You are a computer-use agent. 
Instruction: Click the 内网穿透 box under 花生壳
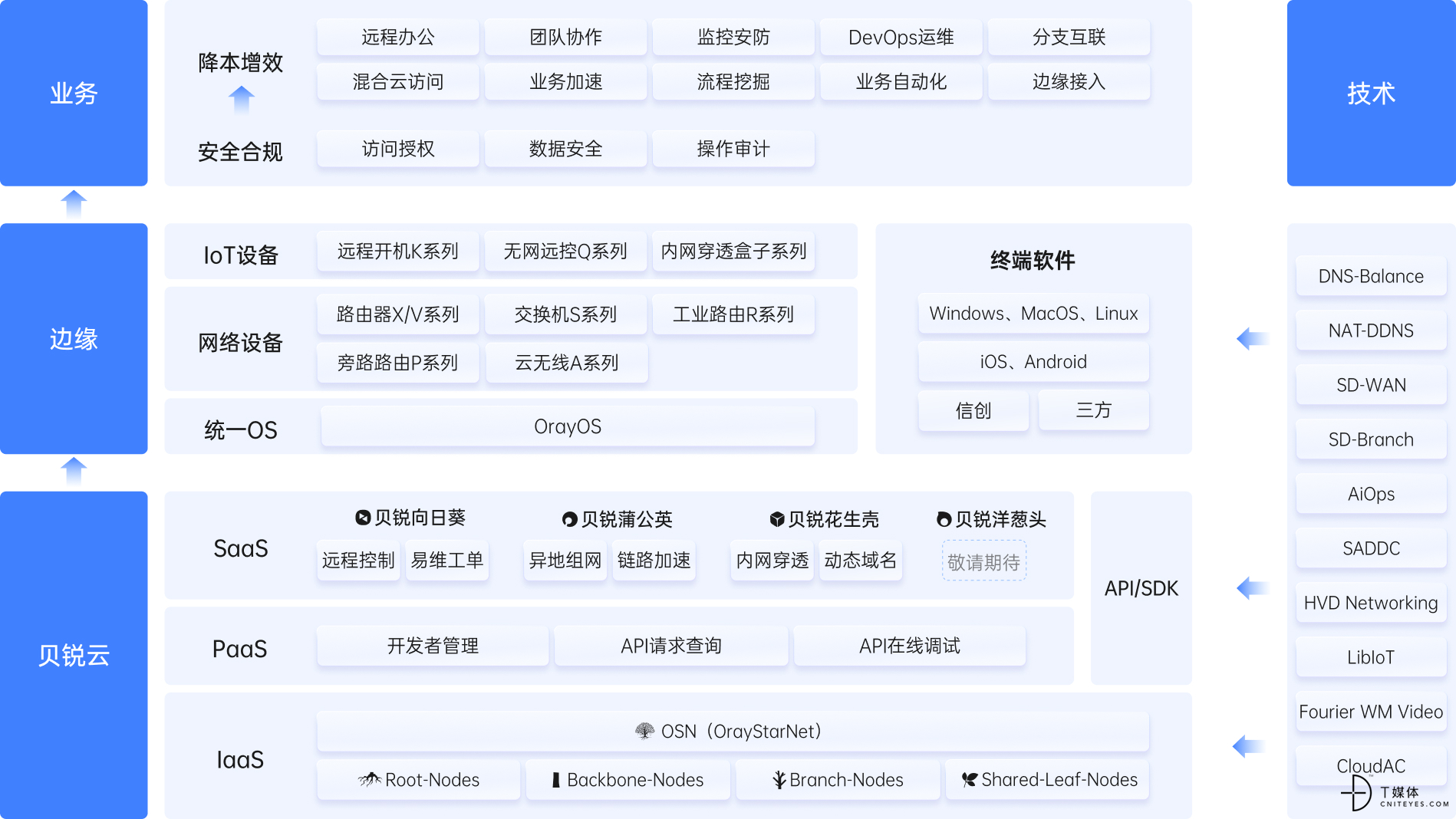tap(772, 561)
